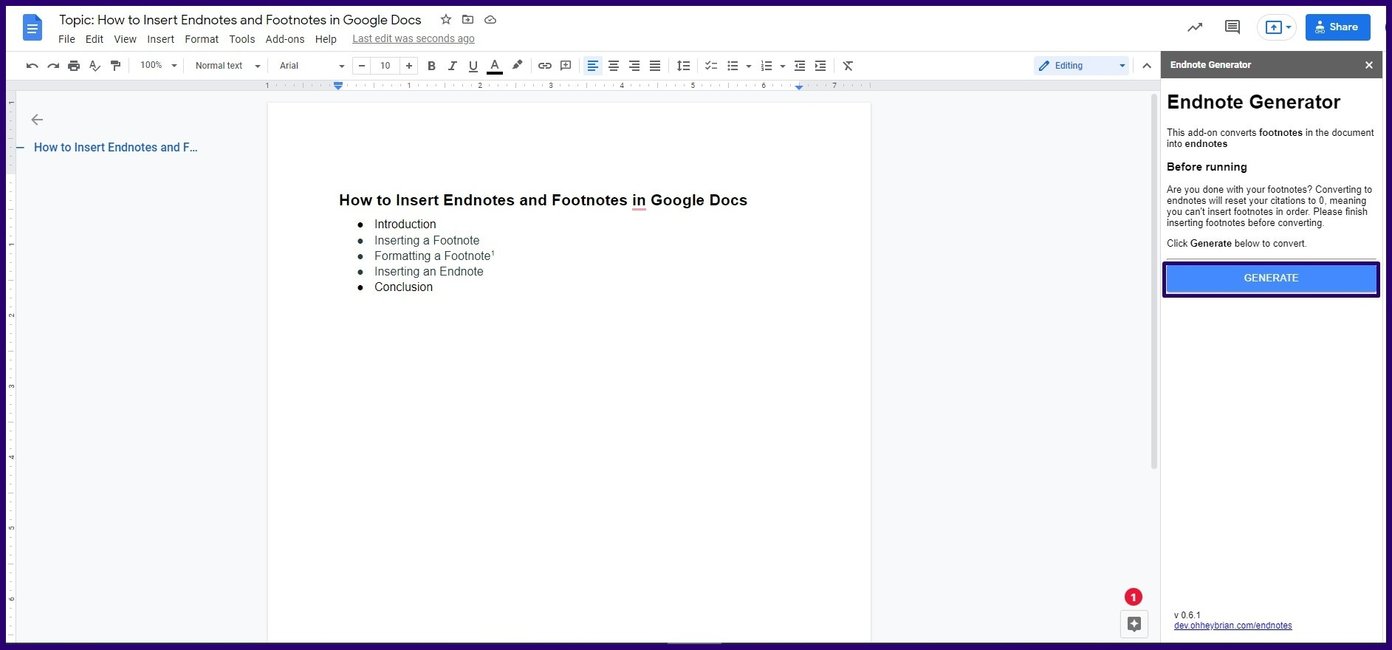Open bulleted list options arrow
This screenshot has width=1392, height=650.
pyautogui.click(x=749, y=66)
